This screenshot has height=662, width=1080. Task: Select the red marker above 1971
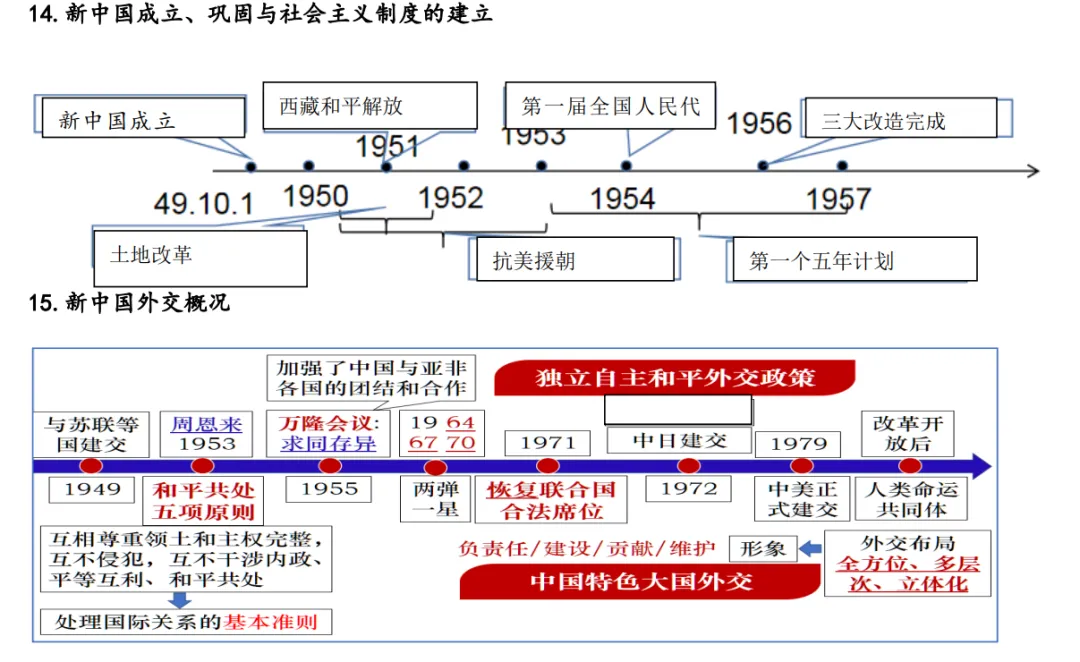coord(548,464)
